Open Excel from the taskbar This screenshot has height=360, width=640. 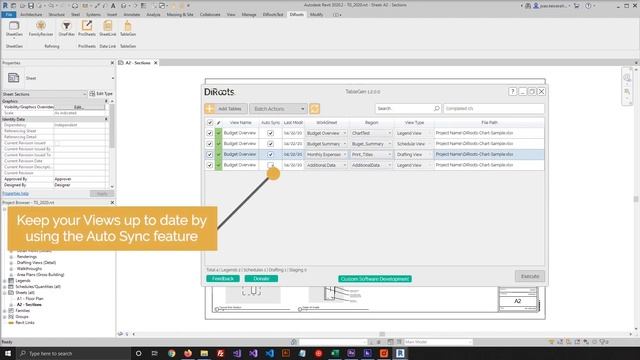tap(335, 353)
